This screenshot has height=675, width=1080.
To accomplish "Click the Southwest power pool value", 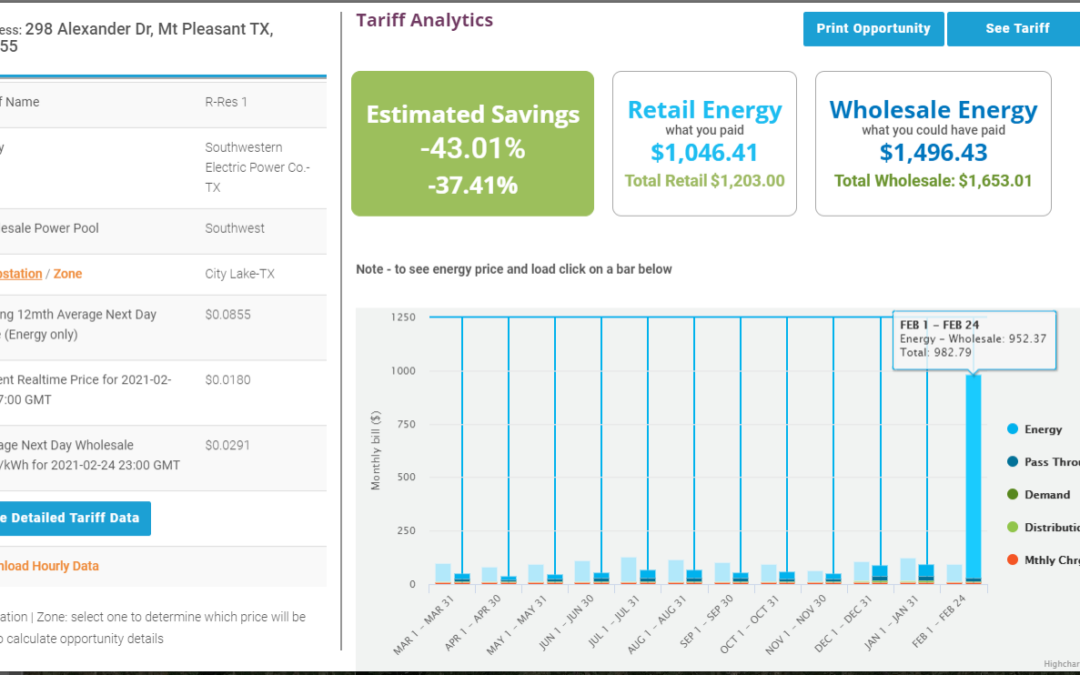I will 234,228.
